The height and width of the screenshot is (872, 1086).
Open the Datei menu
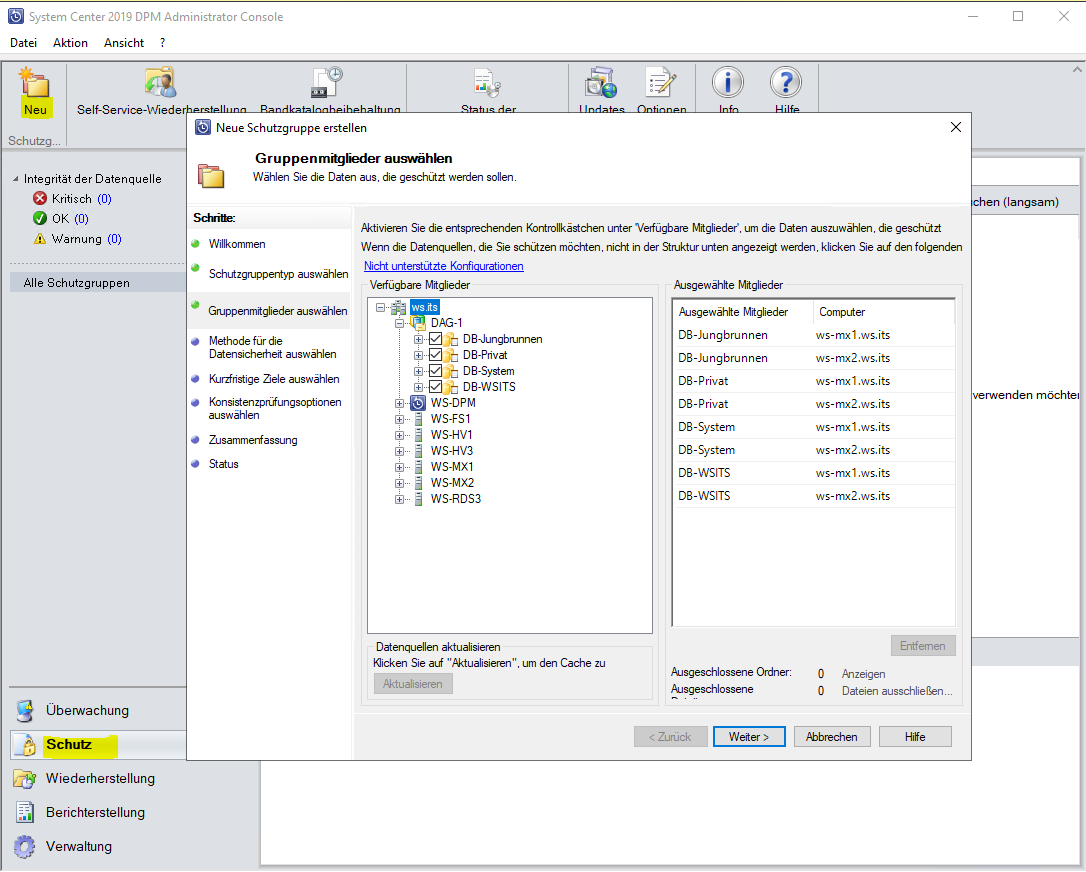point(23,43)
